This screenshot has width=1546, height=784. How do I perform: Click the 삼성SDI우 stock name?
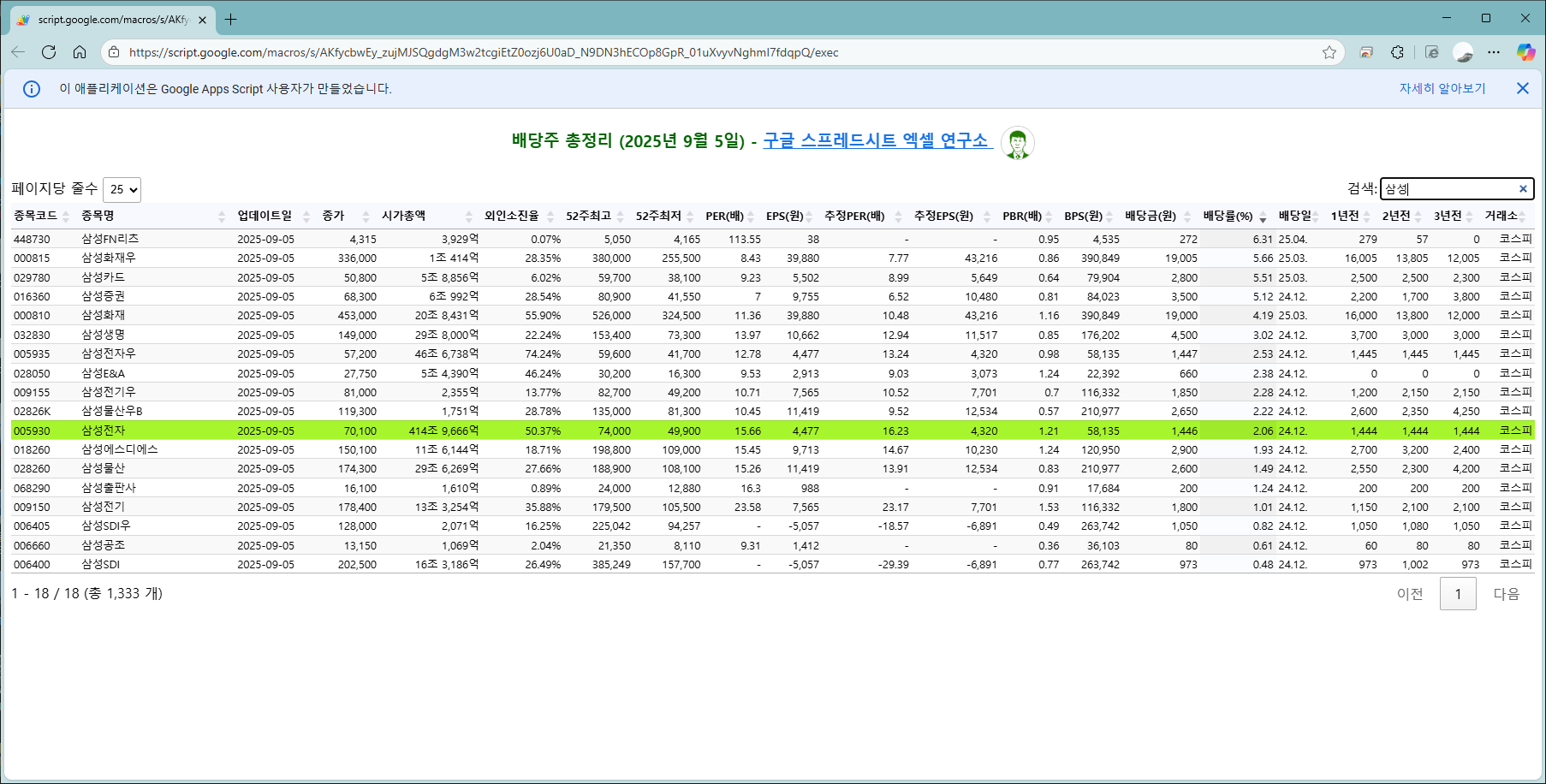[106, 526]
